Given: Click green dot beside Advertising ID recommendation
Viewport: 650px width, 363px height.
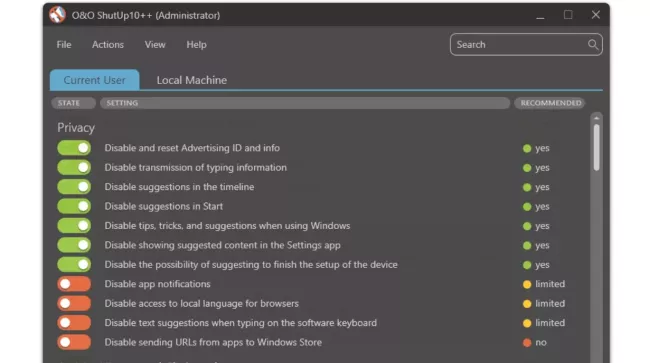Looking at the screenshot, I should [x=527, y=148].
